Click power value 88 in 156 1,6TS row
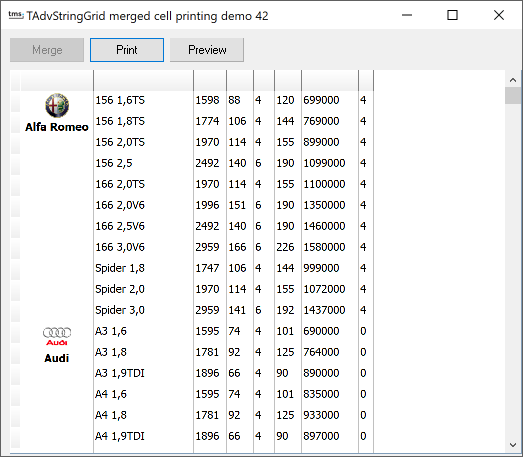This screenshot has width=523, height=457. [234, 100]
